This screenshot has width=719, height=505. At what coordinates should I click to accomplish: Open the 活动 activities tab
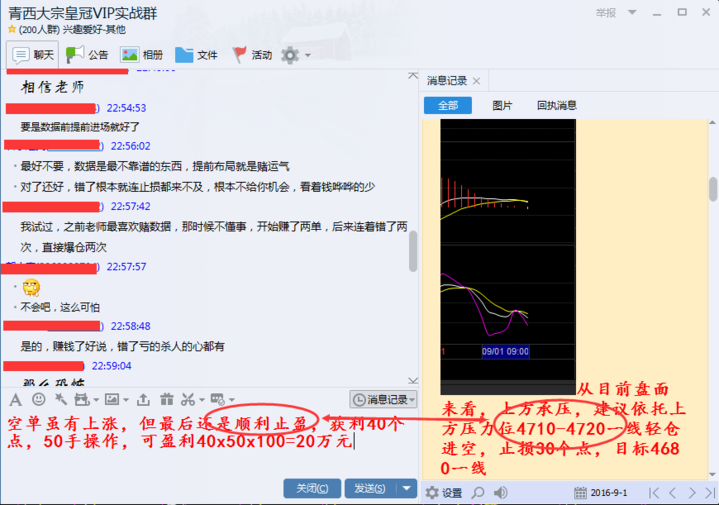tap(252, 55)
